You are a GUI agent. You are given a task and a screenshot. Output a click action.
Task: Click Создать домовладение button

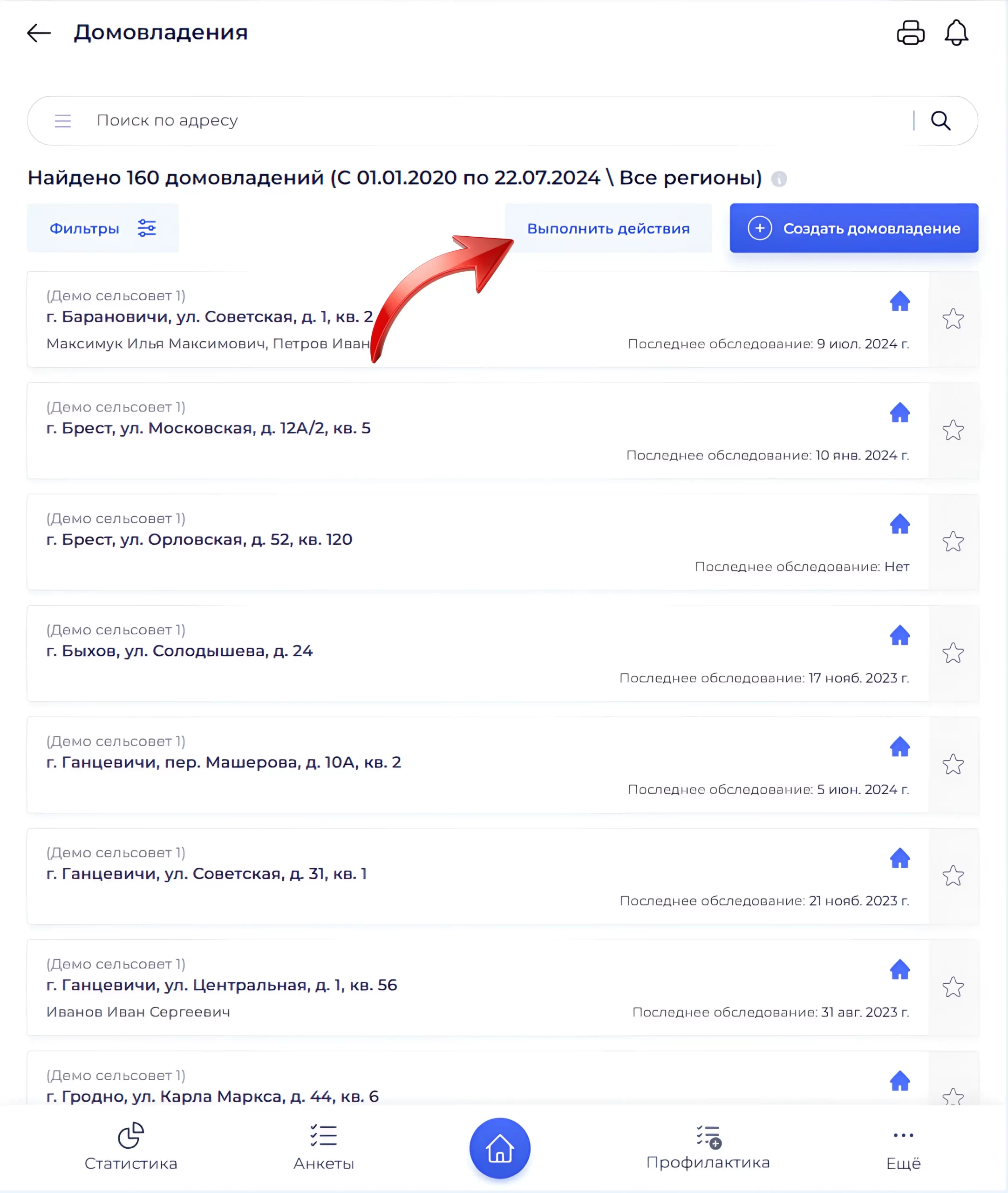[x=854, y=228]
